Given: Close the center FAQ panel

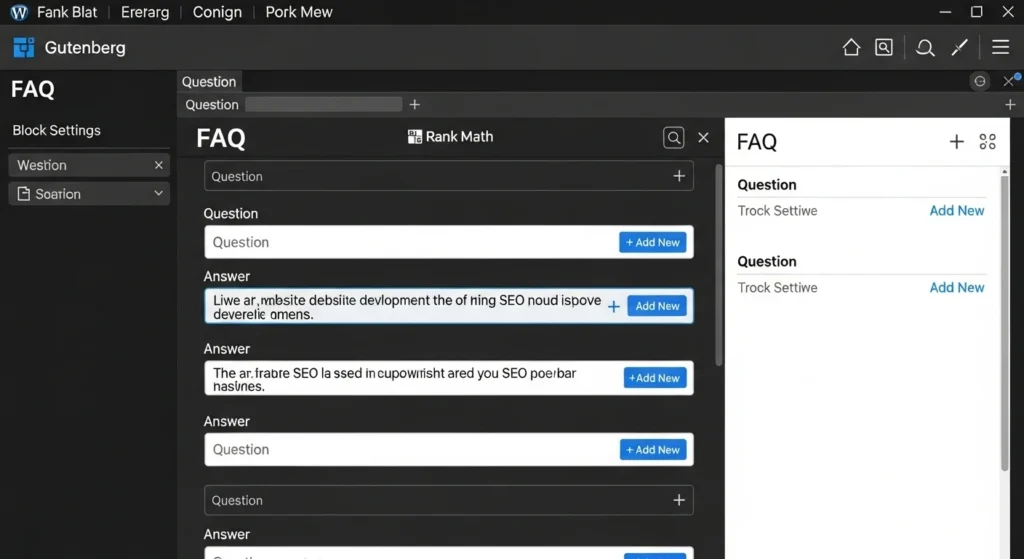Looking at the screenshot, I should (x=703, y=137).
